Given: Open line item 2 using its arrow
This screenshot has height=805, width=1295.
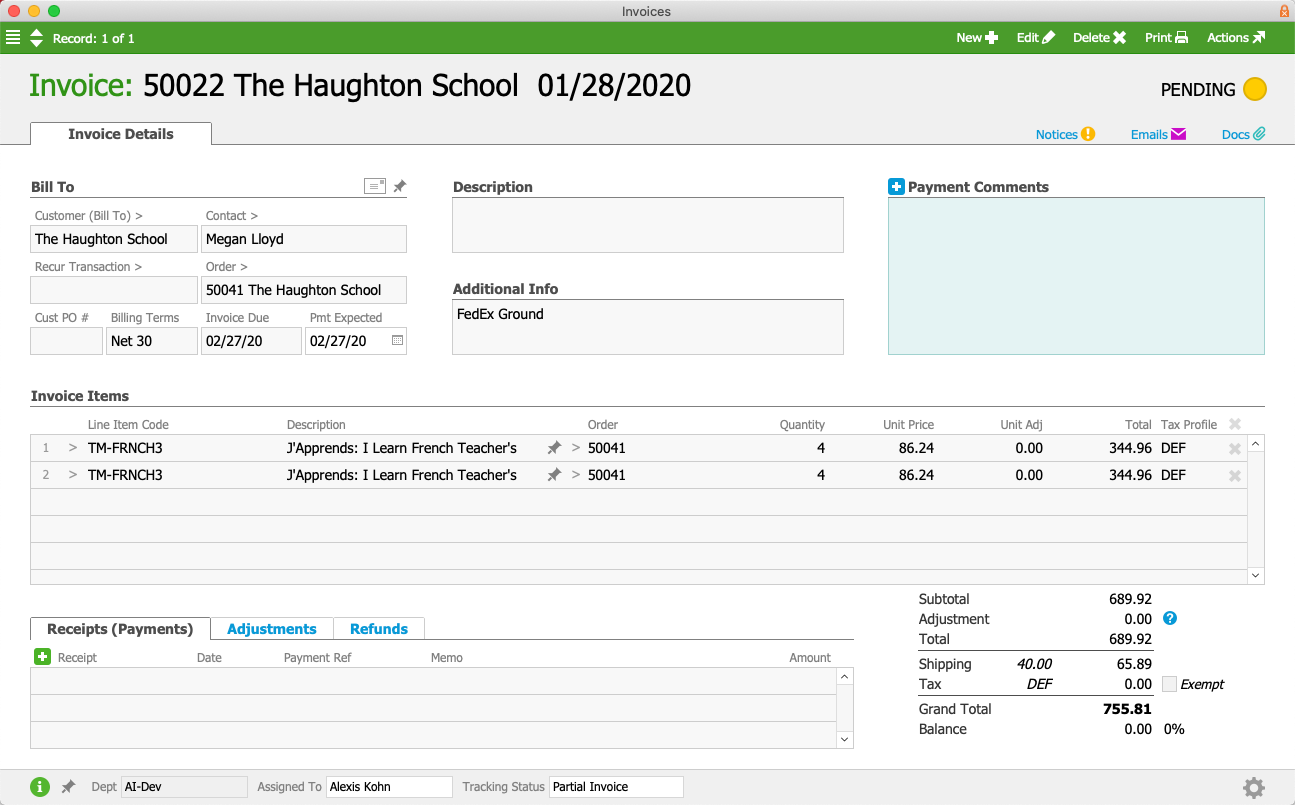Looking at the screenshot, I should (72, 475).
